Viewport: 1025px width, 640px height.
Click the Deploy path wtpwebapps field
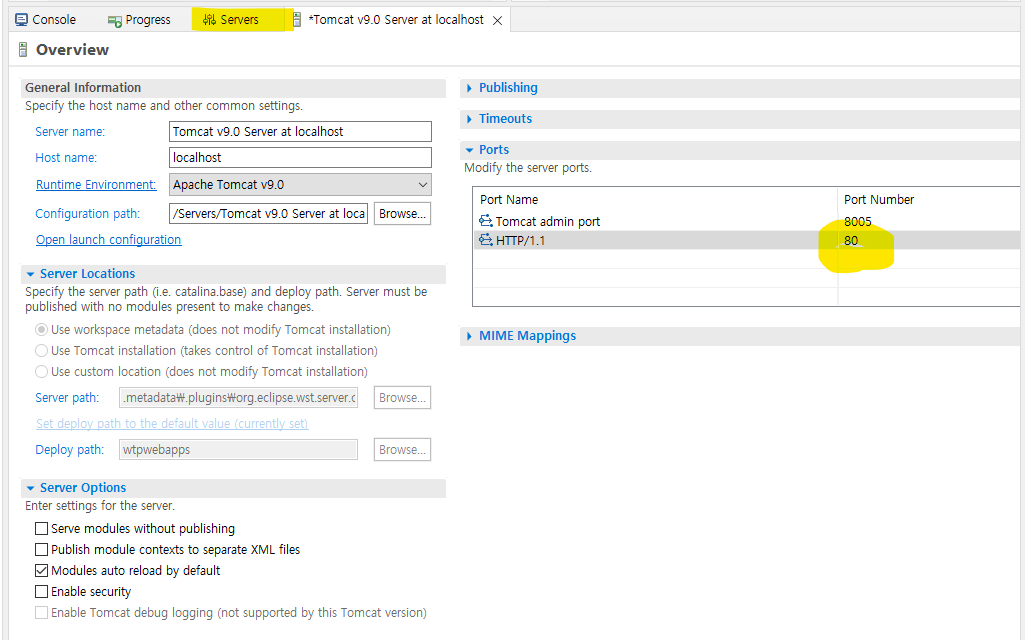pos(239,450)
